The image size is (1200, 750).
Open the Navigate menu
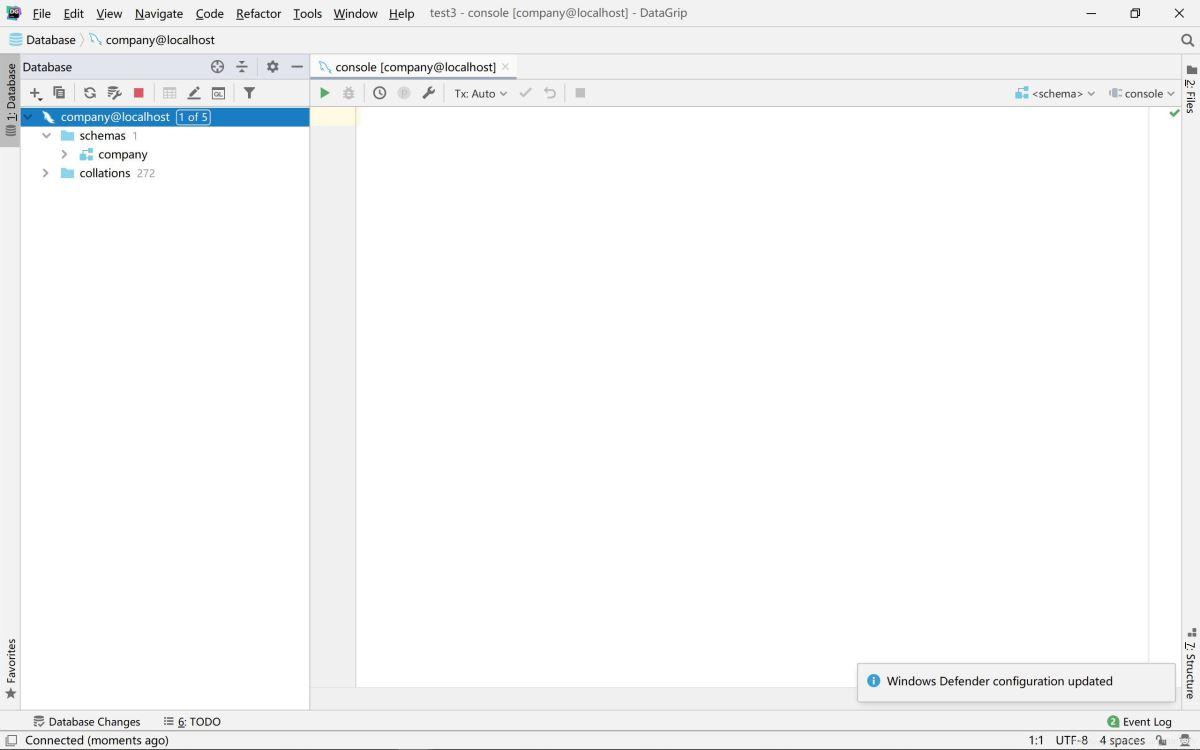158,13
